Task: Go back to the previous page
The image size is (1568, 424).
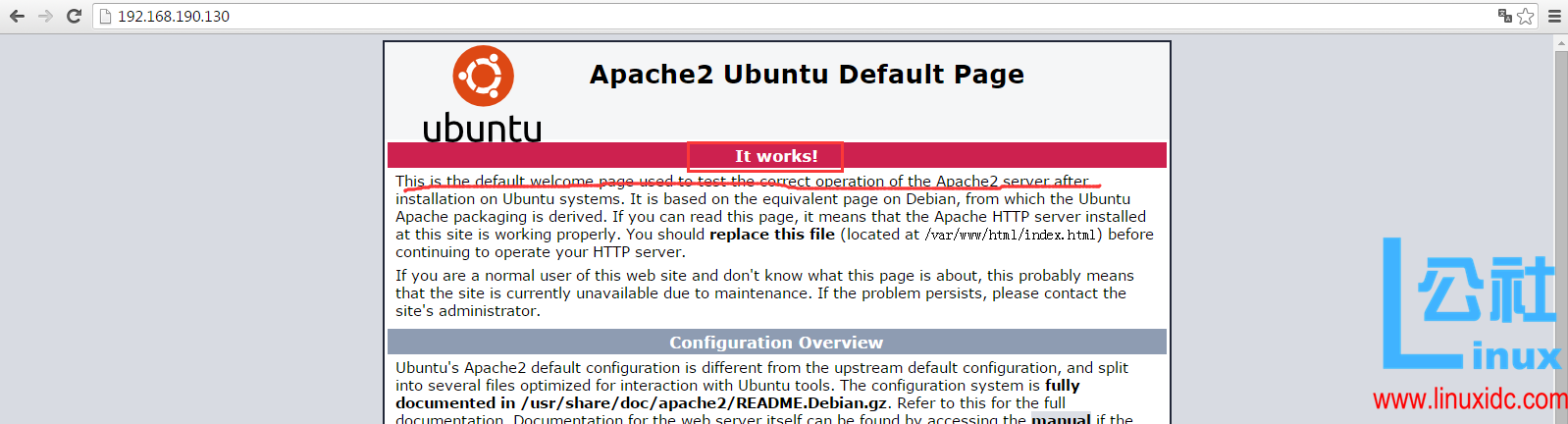Action: (x=17, y=16)
